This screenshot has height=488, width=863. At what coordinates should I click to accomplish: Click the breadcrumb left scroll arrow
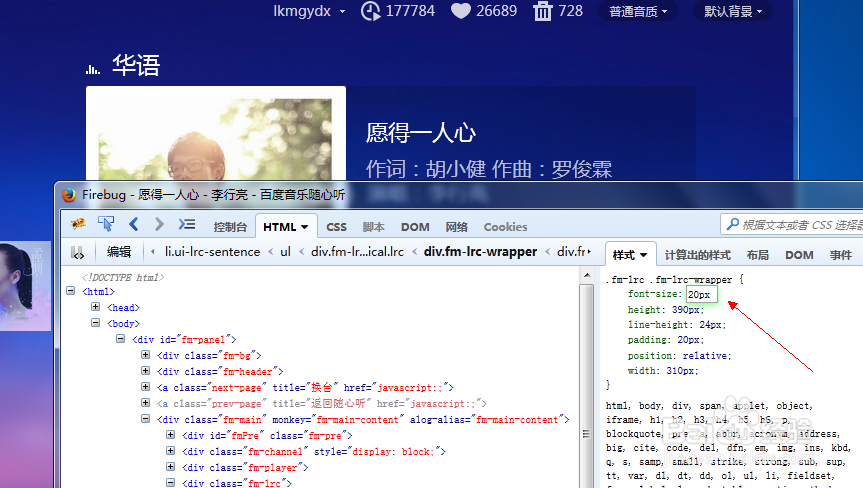(x=152, y=252)
